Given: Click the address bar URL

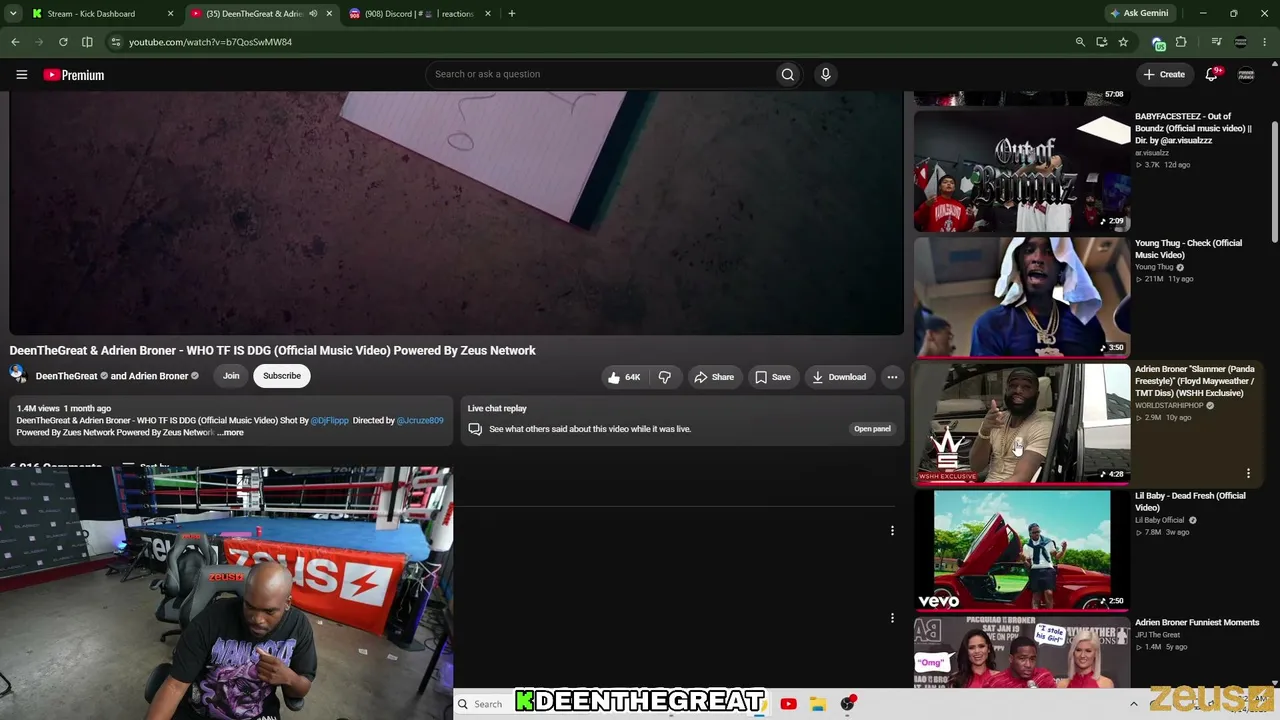Looking at the screenshot, I should [x=210, y=42].
